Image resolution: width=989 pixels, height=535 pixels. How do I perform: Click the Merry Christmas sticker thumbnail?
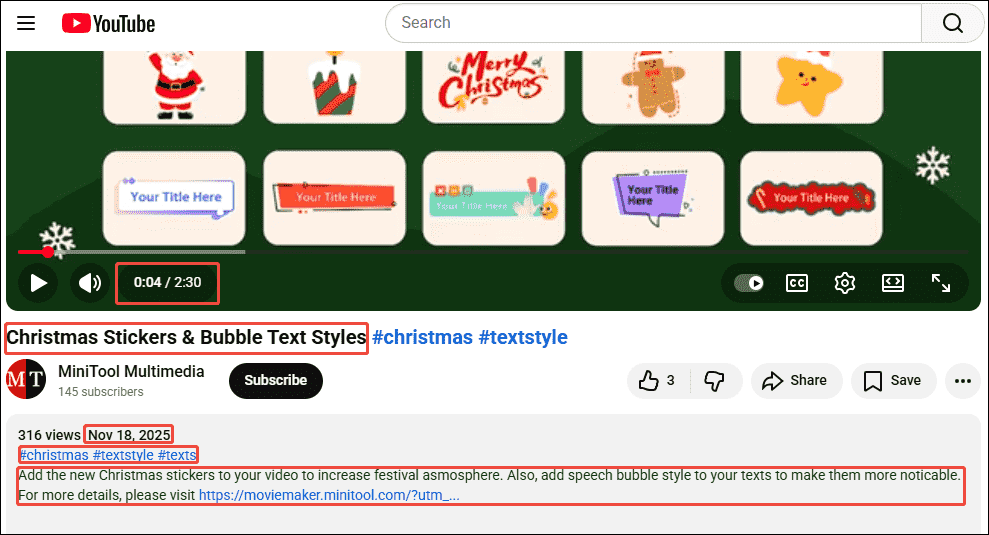coord(493,86)
